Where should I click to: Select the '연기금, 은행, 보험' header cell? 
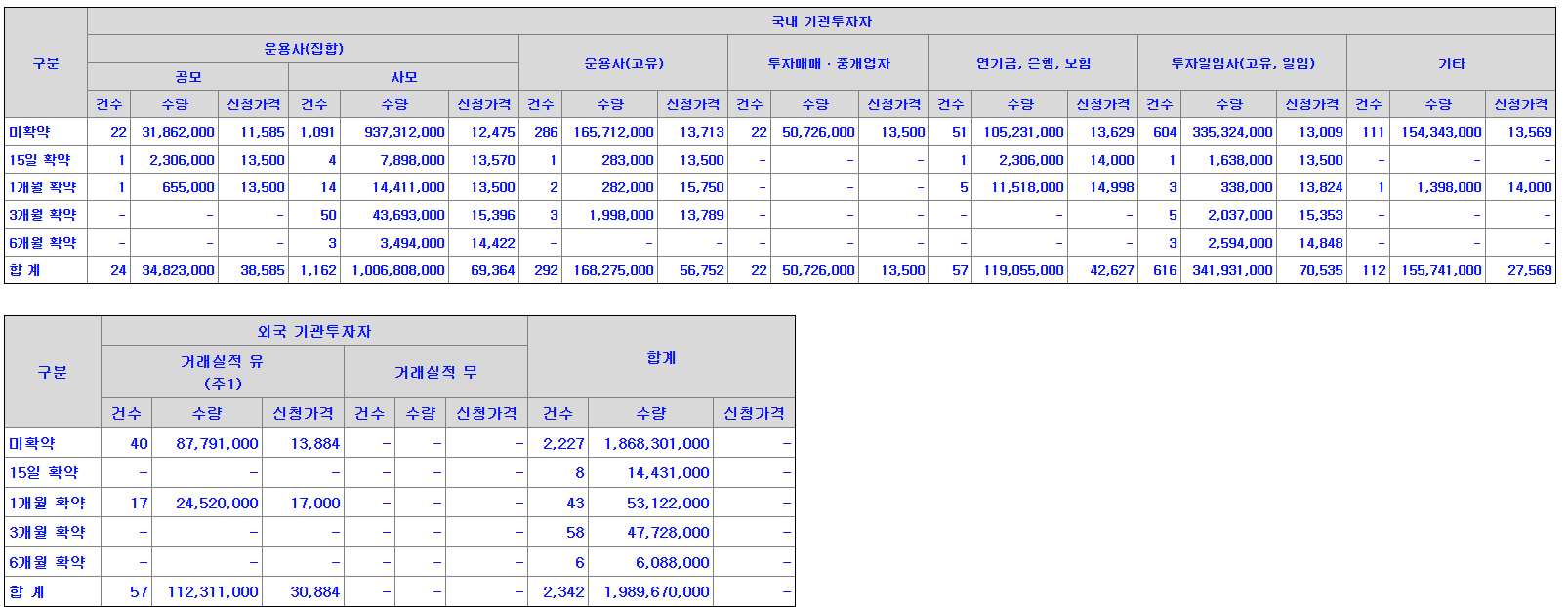(1033, 63)
